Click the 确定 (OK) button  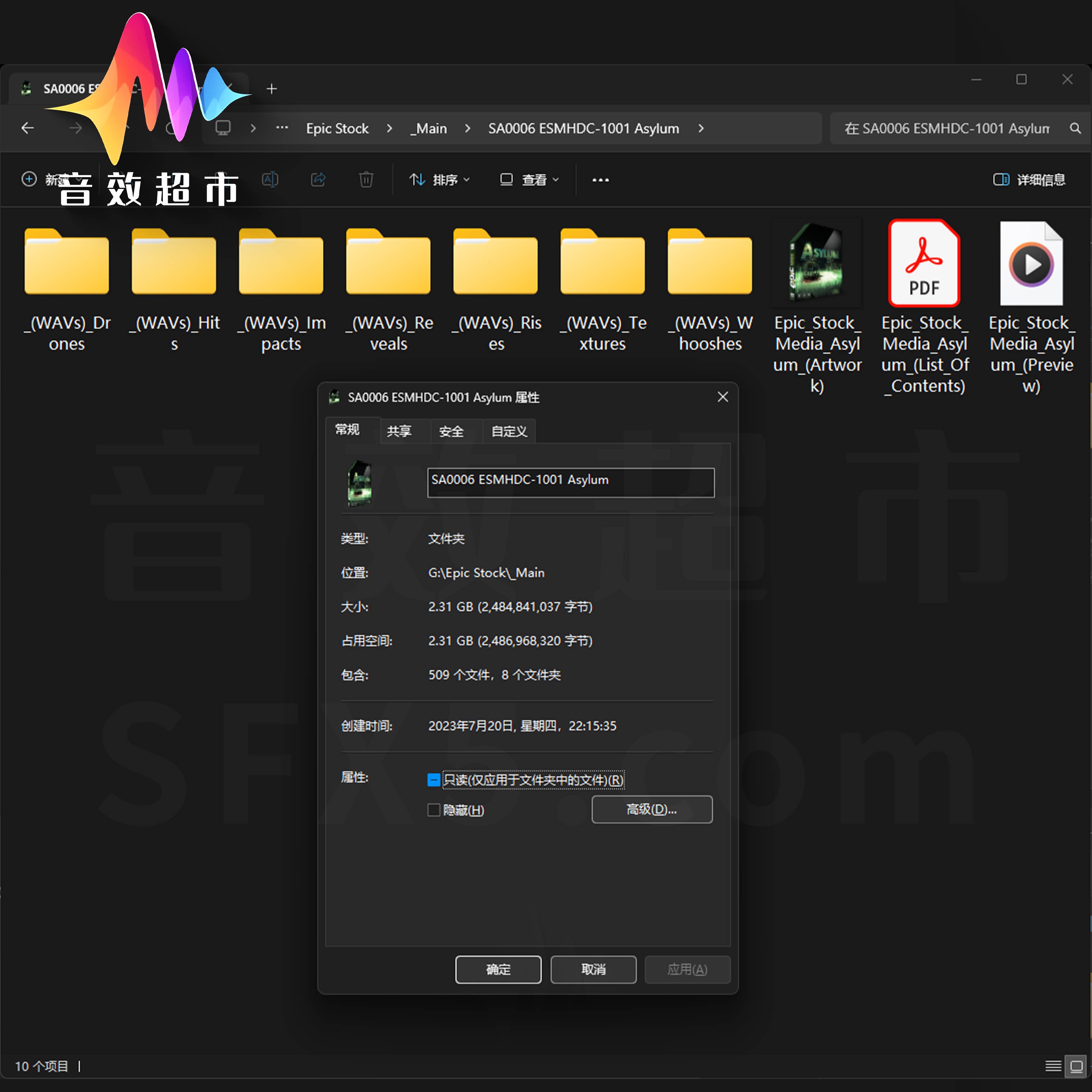click(x=498, y=969)
